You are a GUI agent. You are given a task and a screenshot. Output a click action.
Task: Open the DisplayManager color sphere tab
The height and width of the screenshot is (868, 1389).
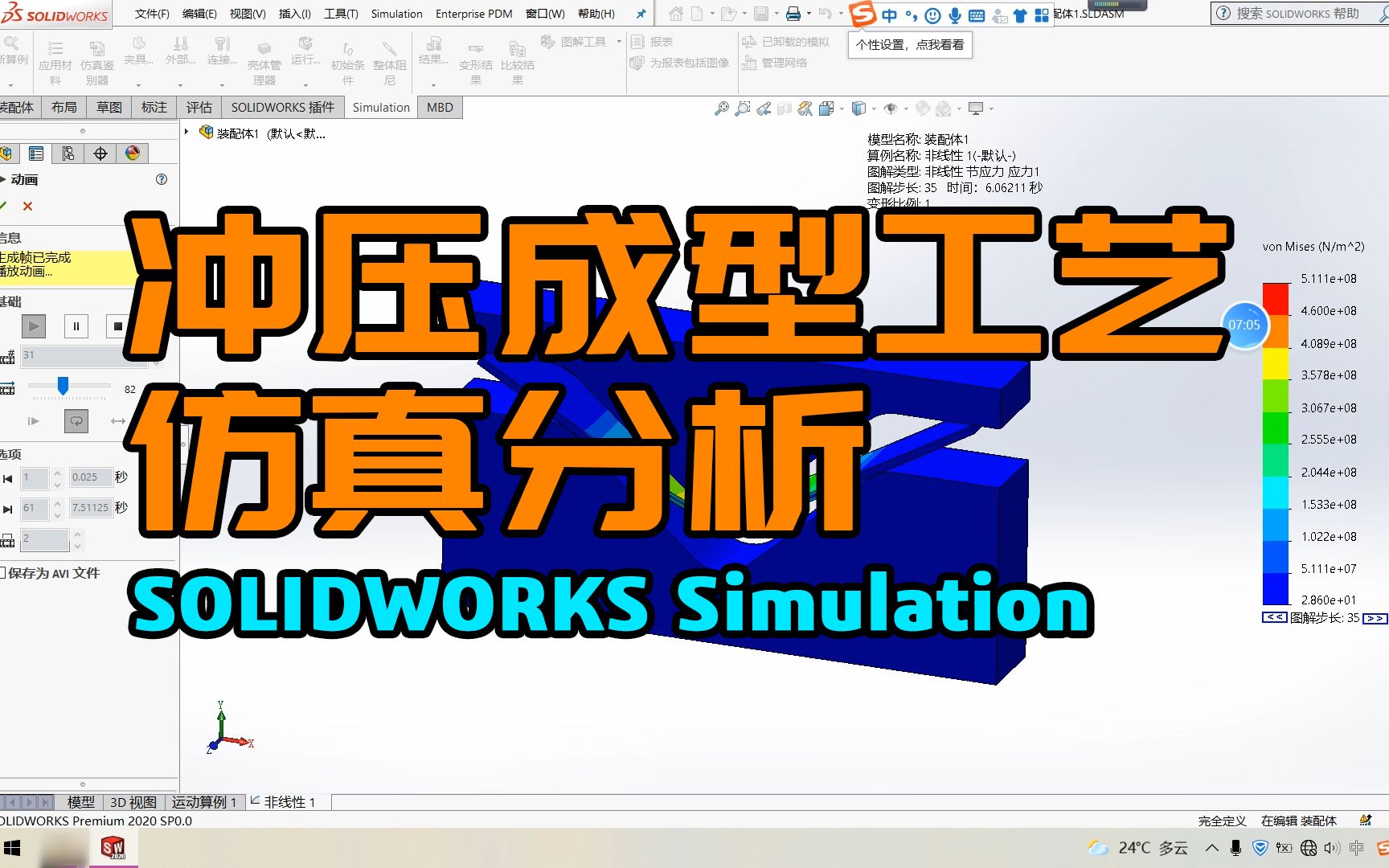(x=133, y=154)
